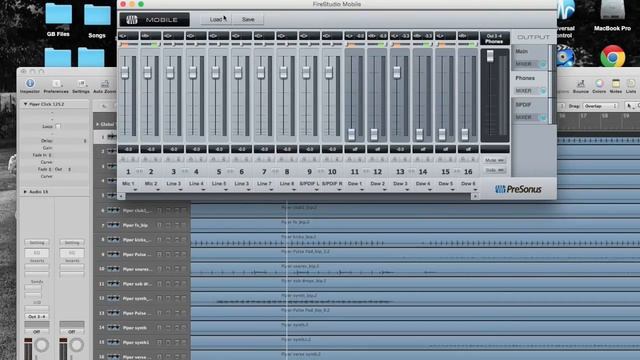
Task: Link channels 3 and 4 as stereo
Action: coord(185,172)
